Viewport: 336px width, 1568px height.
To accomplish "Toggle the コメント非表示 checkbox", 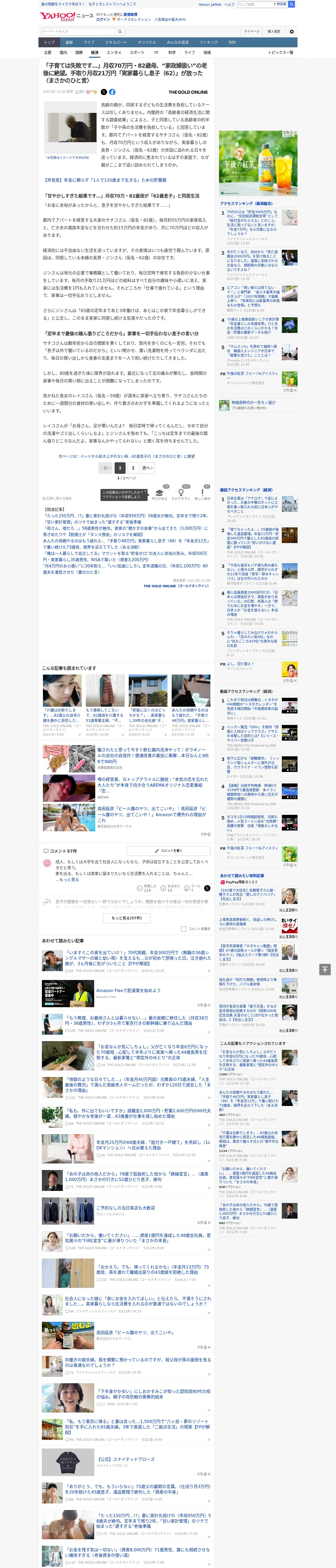I will pyautogui.click(x=183, y=929).
